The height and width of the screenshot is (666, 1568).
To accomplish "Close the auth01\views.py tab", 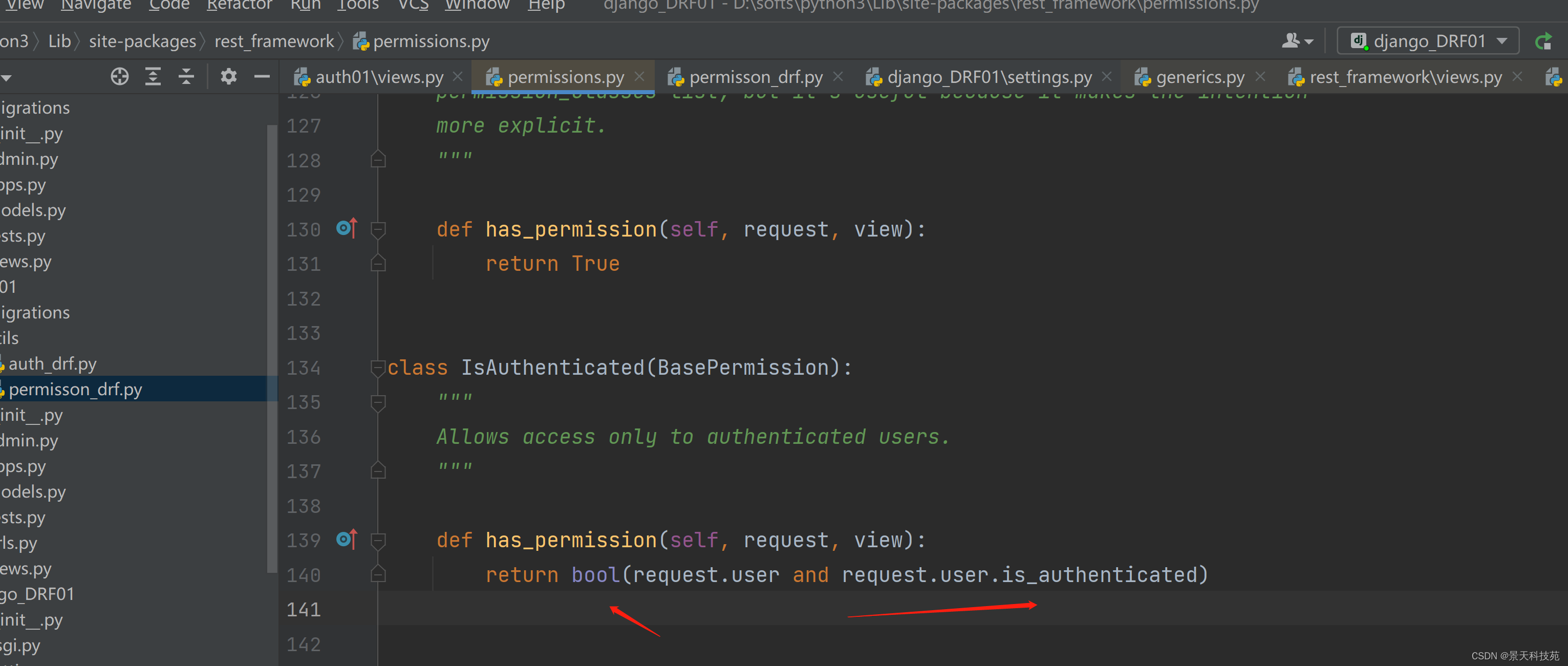I will (x=458, y=77).
